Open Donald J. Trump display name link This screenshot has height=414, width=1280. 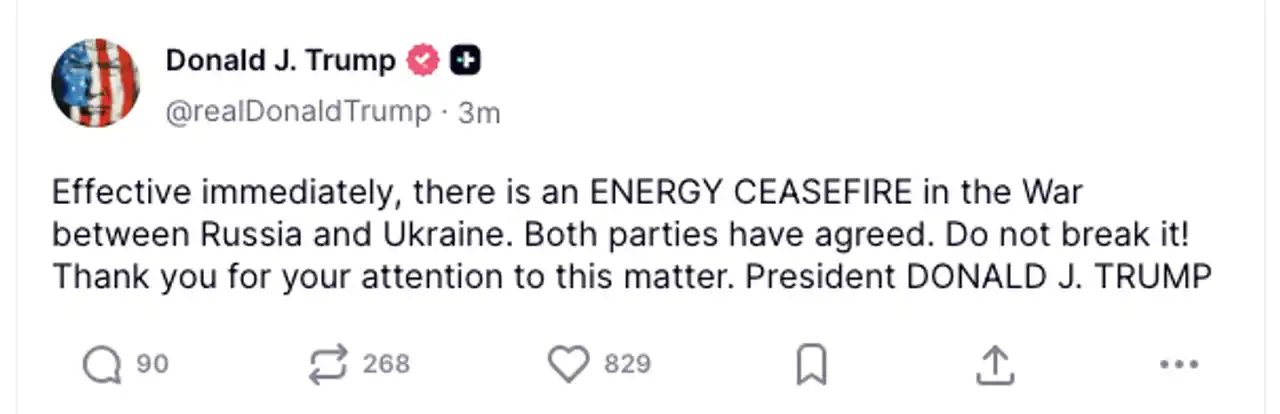tap(281, 61)
